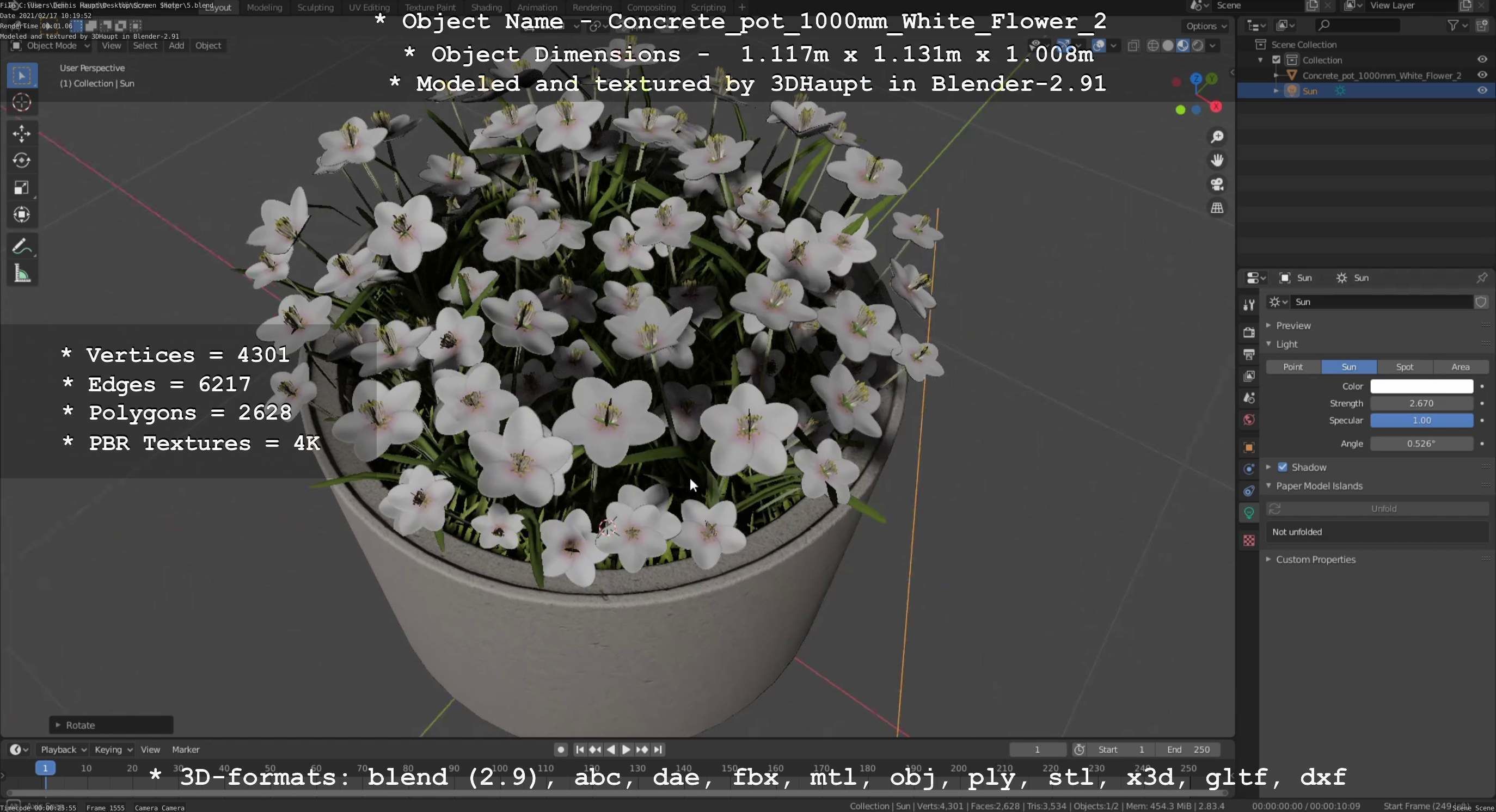This screenshot has width=1496, height=812.
Task: Hide Concrete_pot_1000mm_White_Flower_2 via eye icon
Action: point(1482,75)
